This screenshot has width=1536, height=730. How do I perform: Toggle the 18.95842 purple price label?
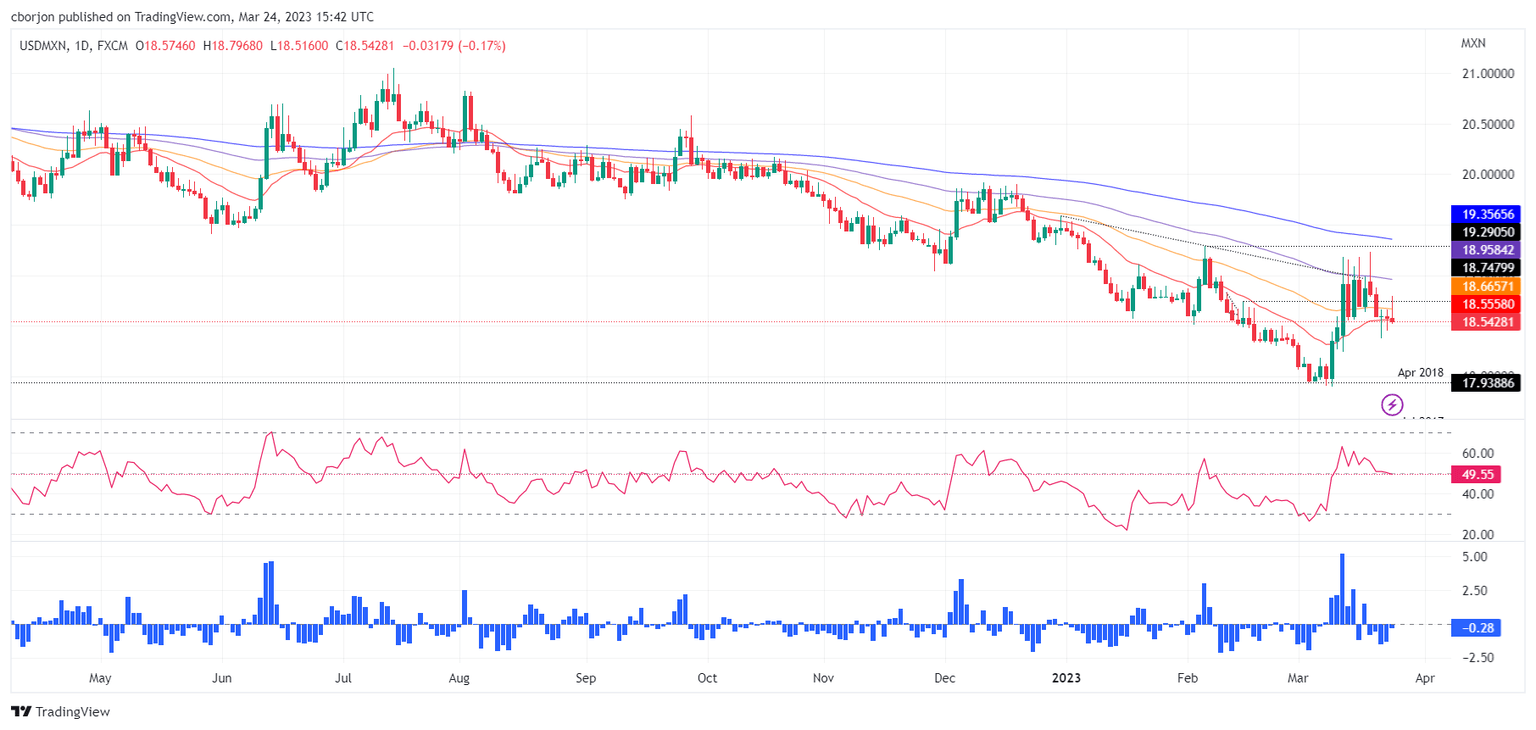pos(1486,249)
